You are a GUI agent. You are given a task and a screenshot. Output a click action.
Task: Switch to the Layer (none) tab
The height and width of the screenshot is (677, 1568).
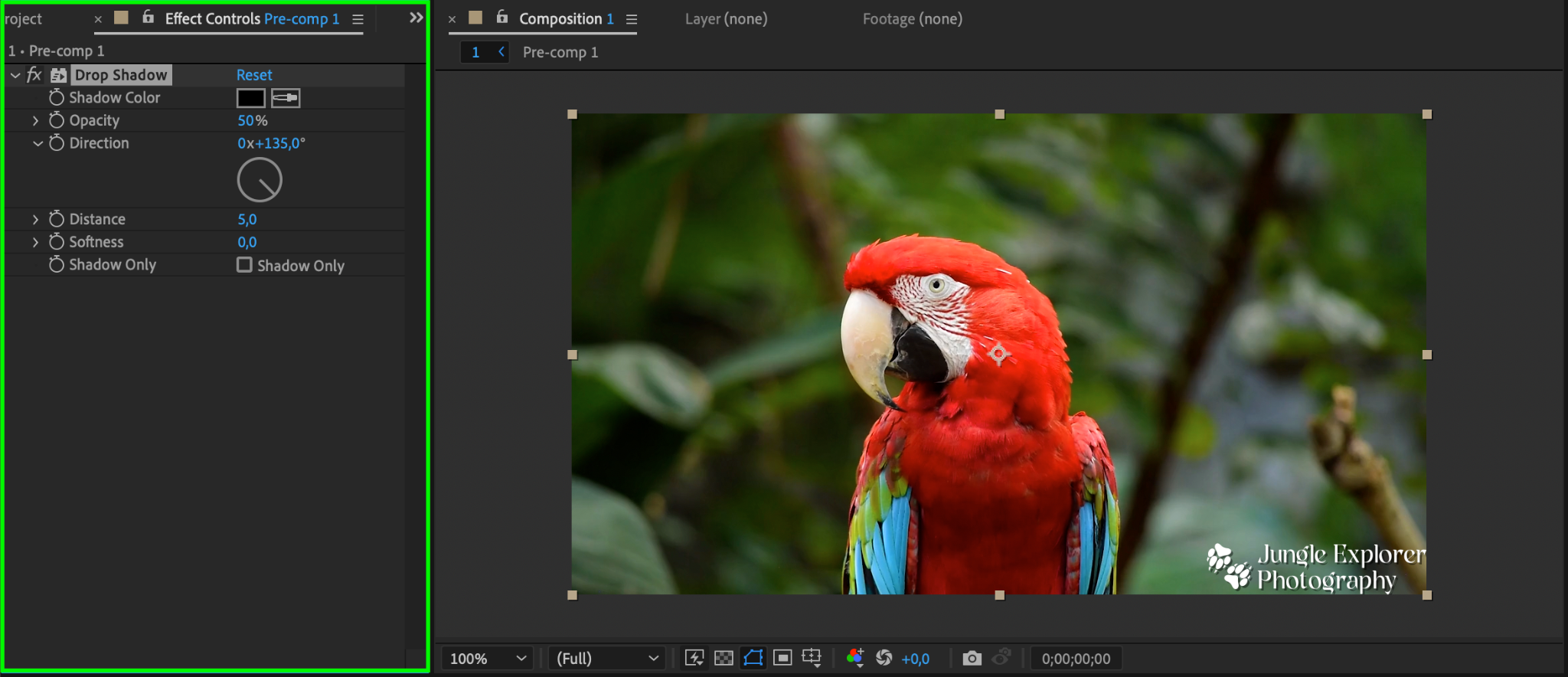pos(726,19)
